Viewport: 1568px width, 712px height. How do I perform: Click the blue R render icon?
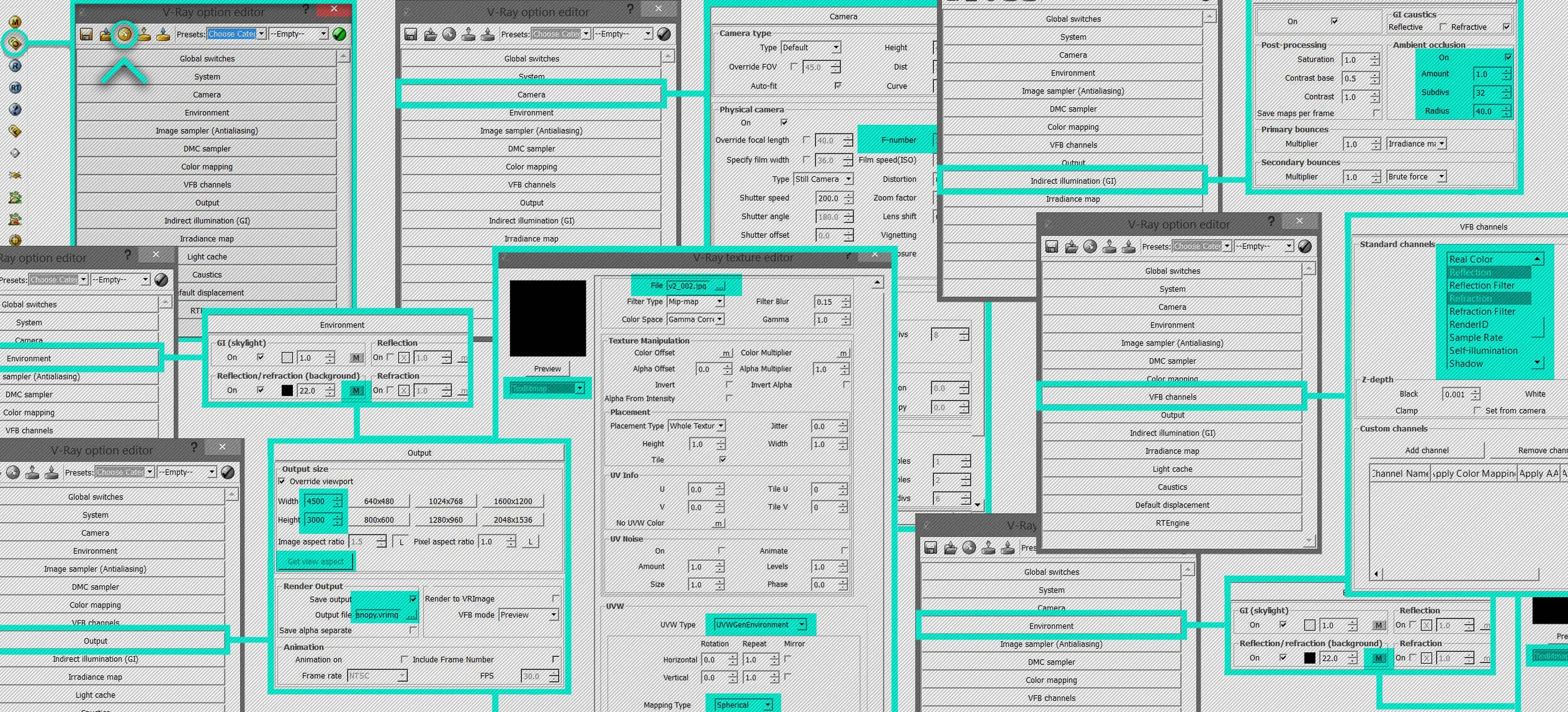pyautogui.click(x=15, y=66)
